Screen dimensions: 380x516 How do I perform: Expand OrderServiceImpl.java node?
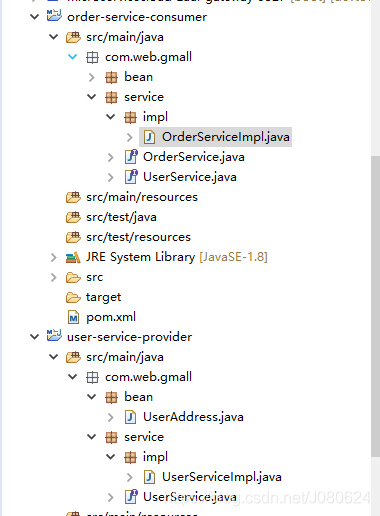click(130, 137)
